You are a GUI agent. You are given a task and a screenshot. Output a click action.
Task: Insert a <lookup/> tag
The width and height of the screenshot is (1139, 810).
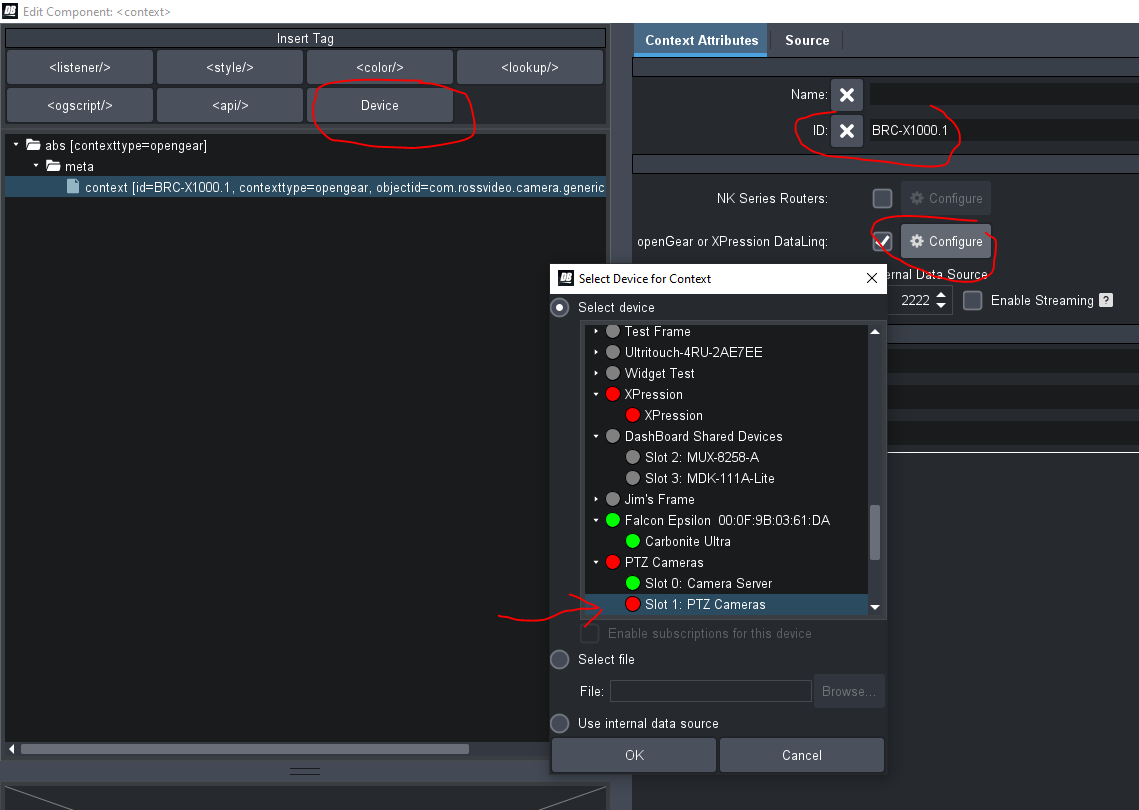click(530, 68)
